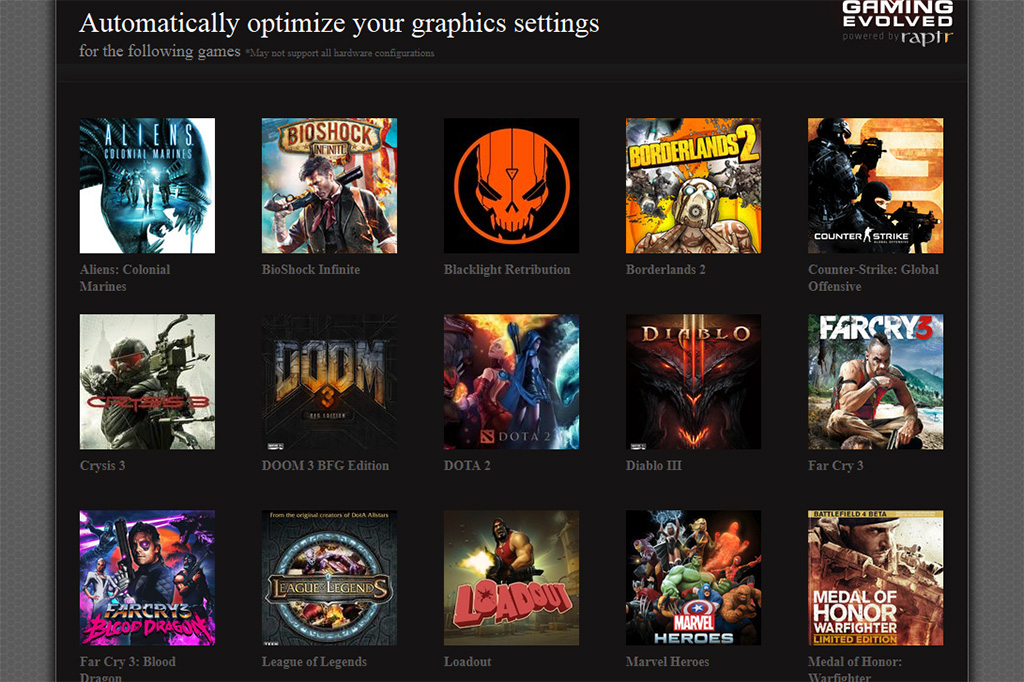Click the 'DOTA 2' title text
The width and height of the screenshot is (1024, 682).
(467, 465)
